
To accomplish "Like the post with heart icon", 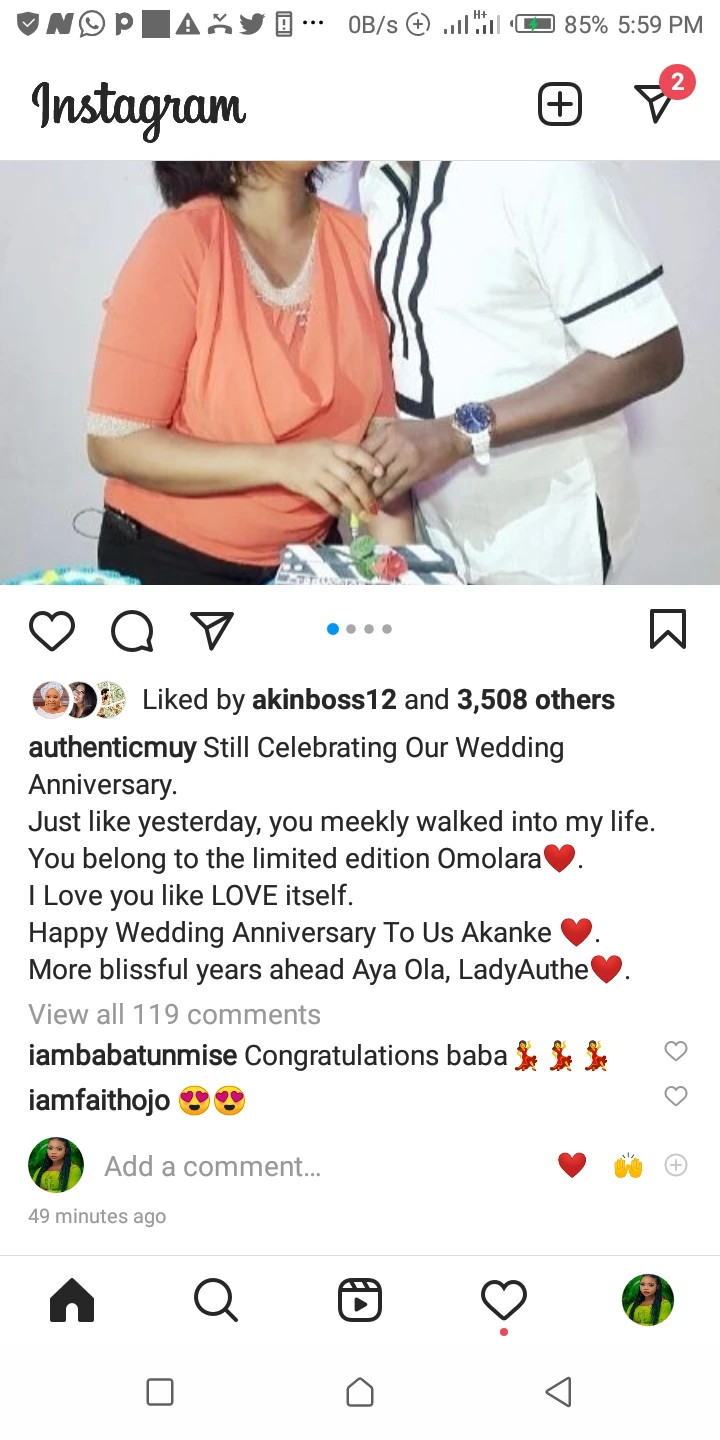I will 52,630.
